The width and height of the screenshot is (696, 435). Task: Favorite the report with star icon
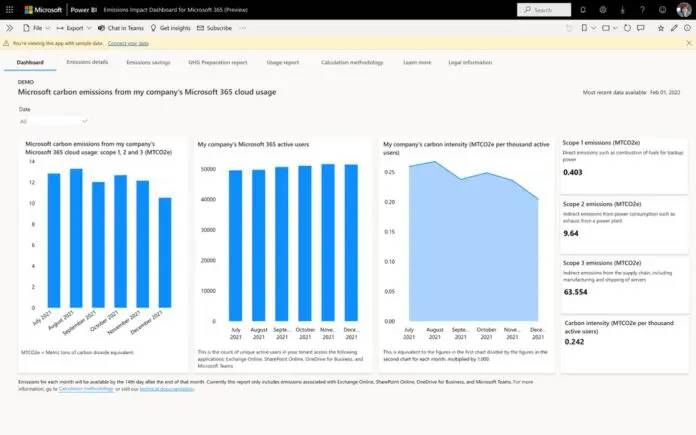point(659,28)
